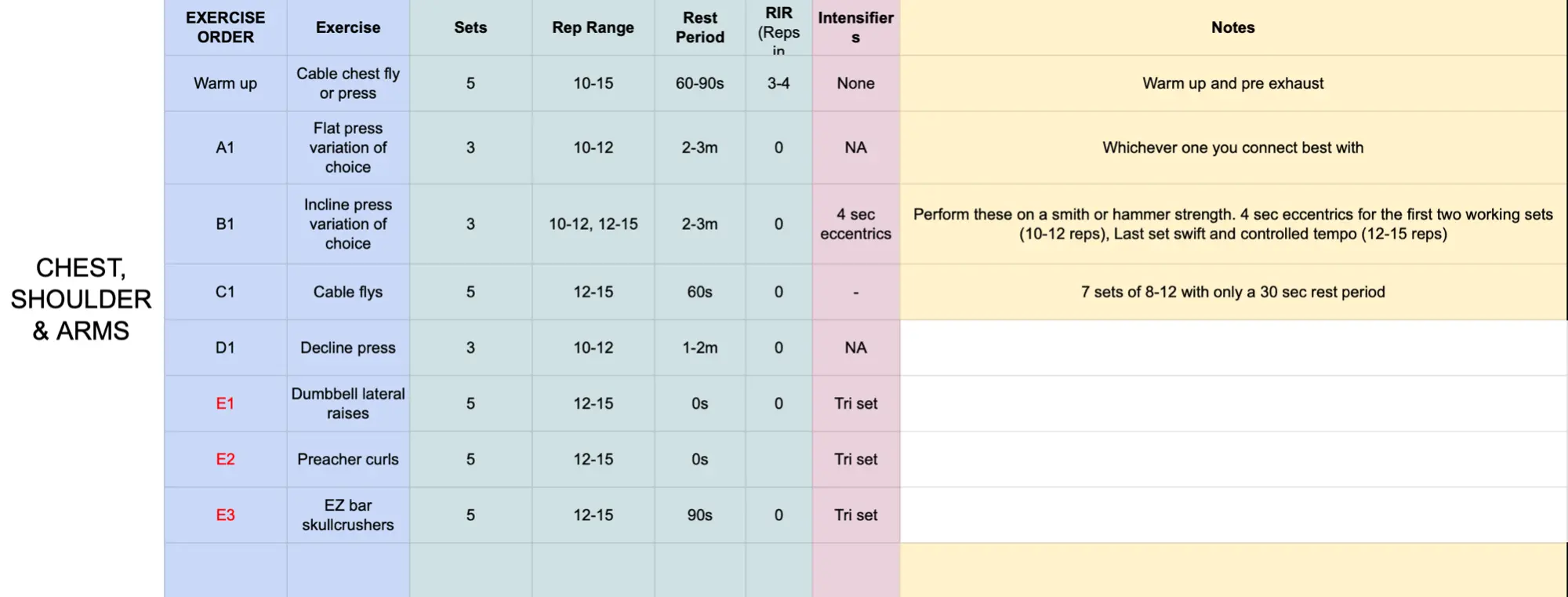Image resolution: width=1568 pixels, height=597 pixels.
Task: Click the RIR column header
Action: tap(779, 27)
